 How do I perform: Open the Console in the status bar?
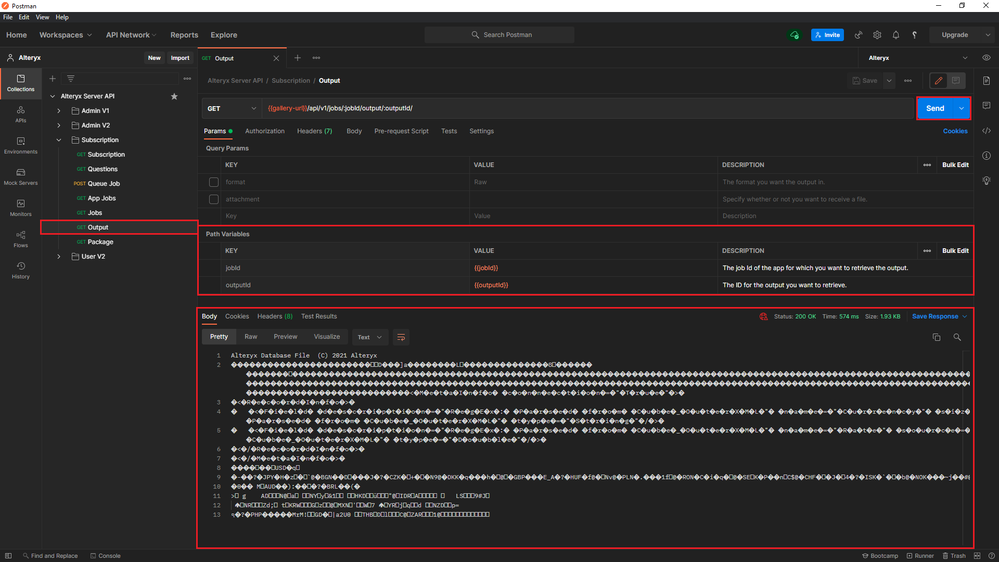tap(106, 556)
